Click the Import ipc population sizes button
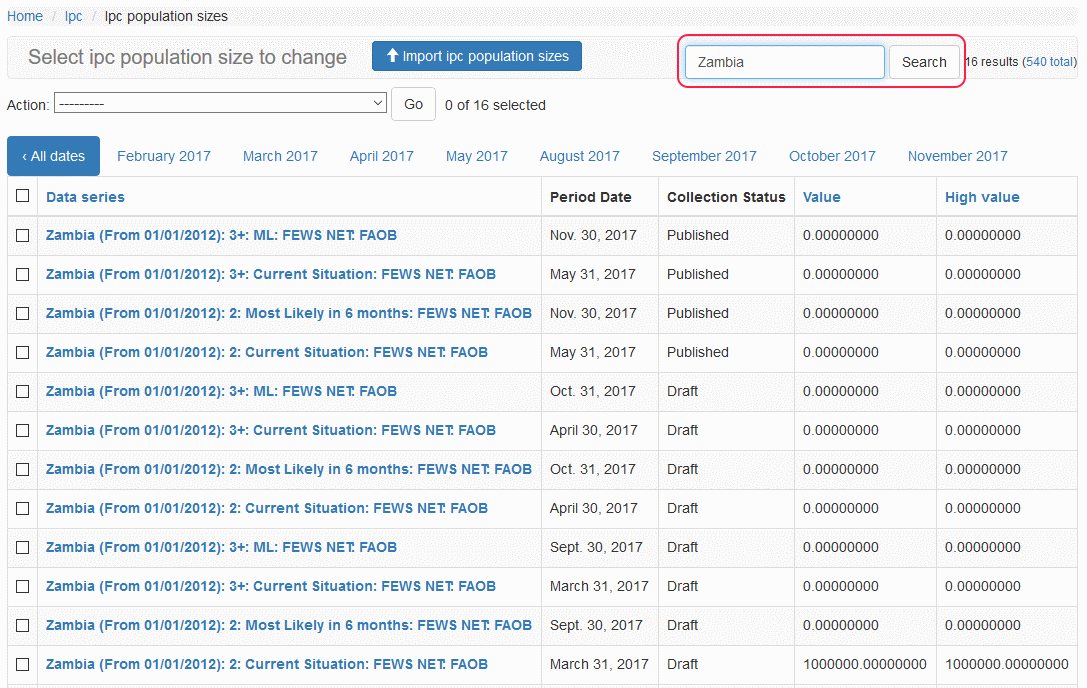1087x688 pixels. pyautogui.click(x=476, y=56)
